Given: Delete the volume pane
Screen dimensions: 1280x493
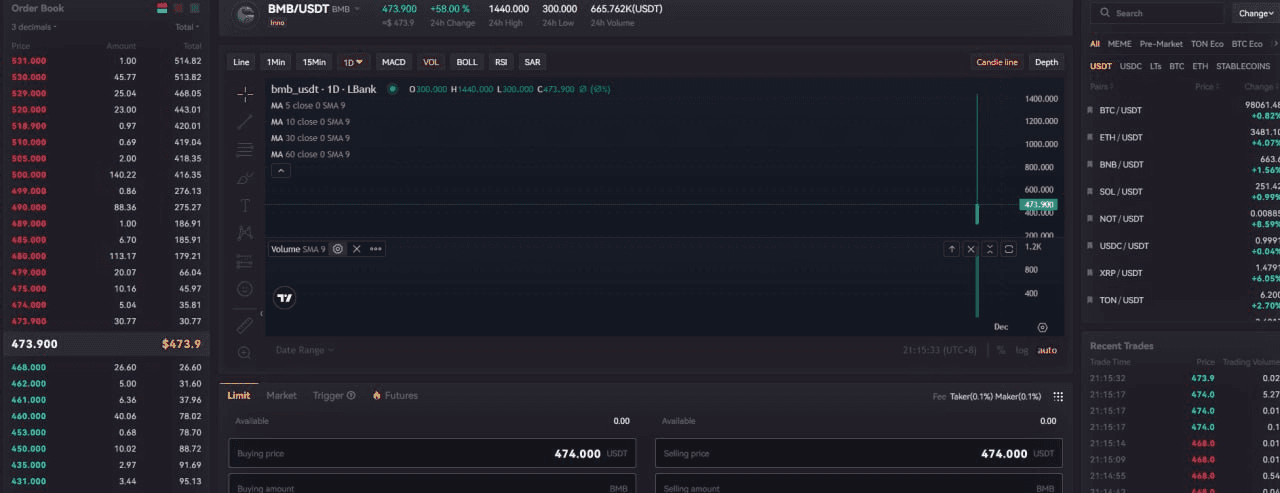Looking at the screenshot, I should tap(971, 249).
